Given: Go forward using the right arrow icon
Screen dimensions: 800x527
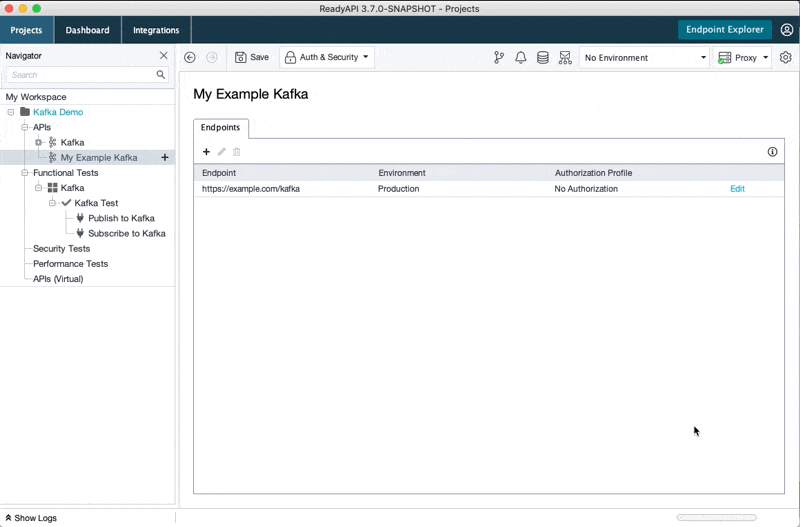Looking at the screenshot, I should click(x=212, y=58).
